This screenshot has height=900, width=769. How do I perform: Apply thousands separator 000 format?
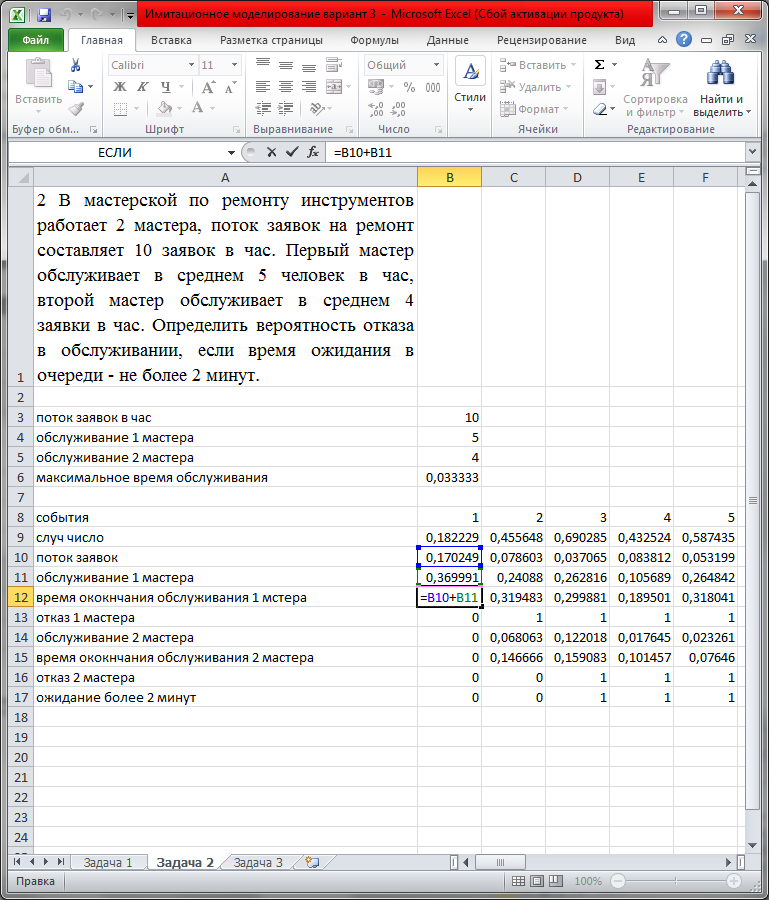tap(433, 87)
